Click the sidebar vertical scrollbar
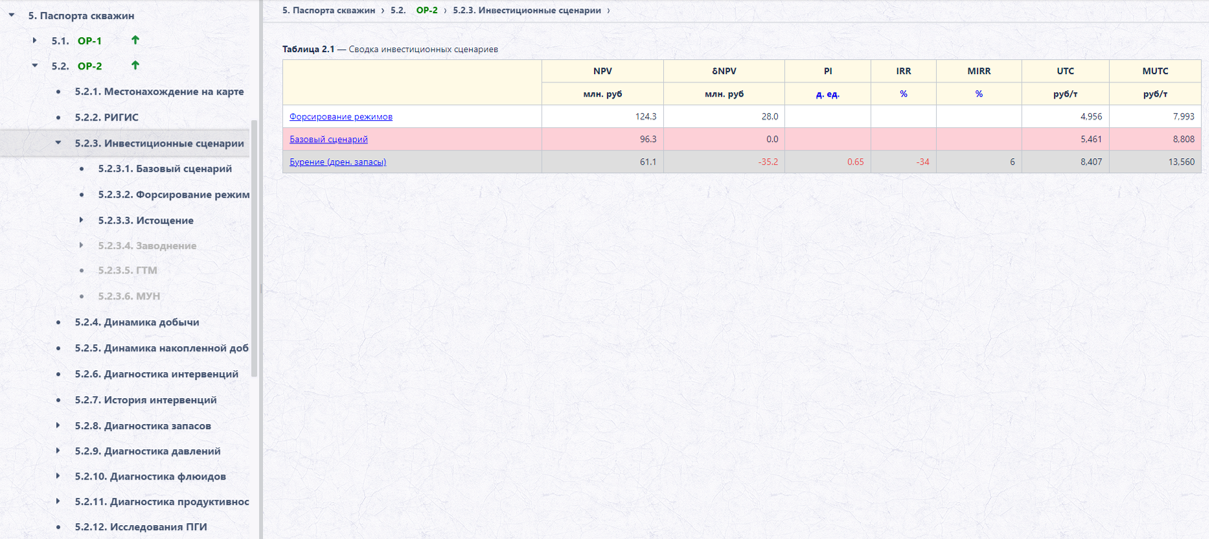The image size is (1209, 539). (254, 248)
